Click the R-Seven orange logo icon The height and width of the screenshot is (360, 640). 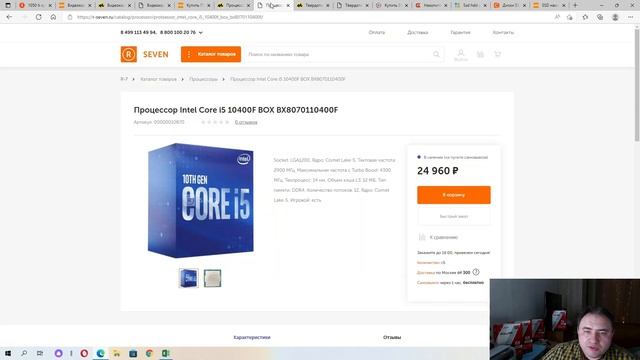(129, 54)
